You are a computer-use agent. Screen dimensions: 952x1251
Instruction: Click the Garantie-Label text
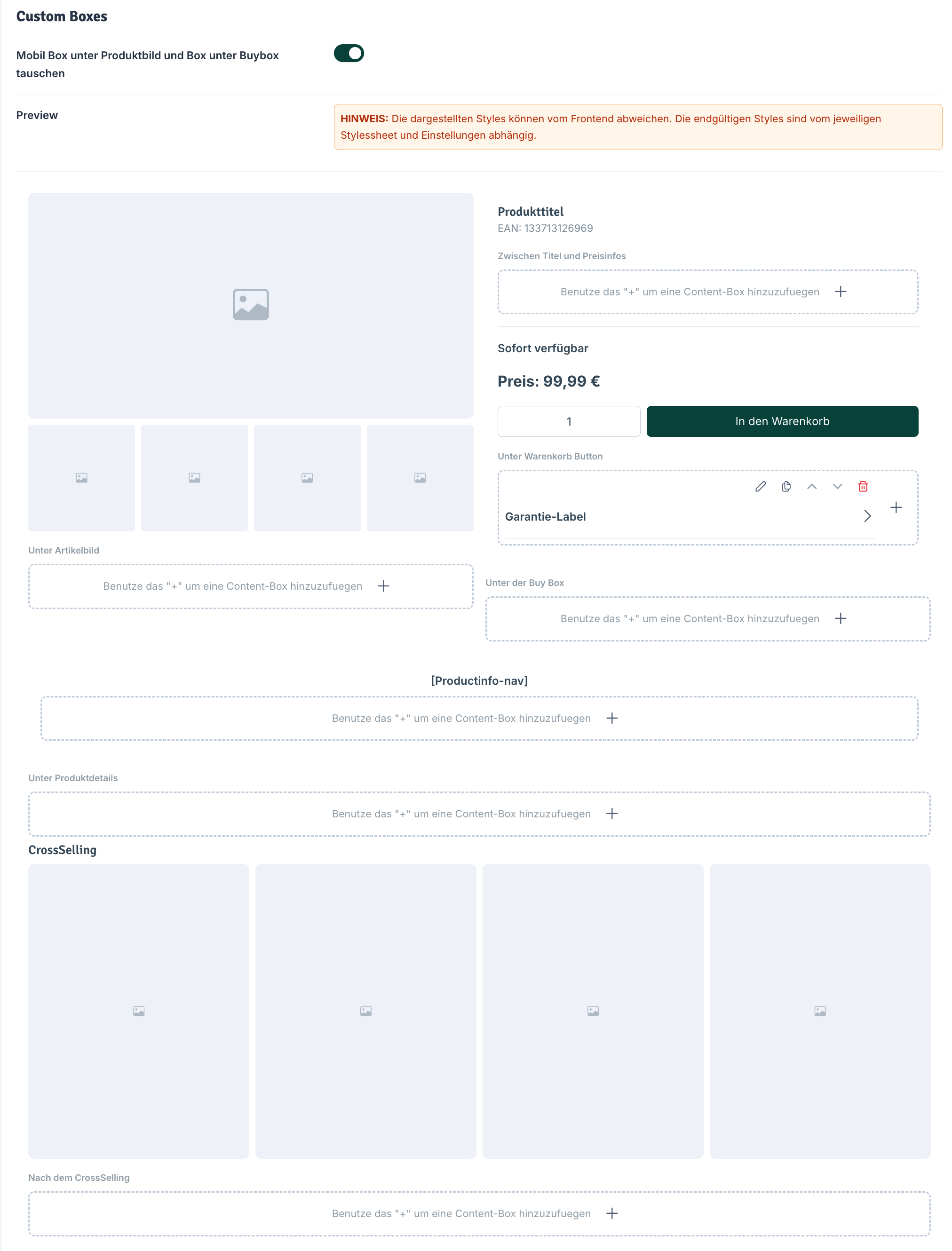[545, 517]
